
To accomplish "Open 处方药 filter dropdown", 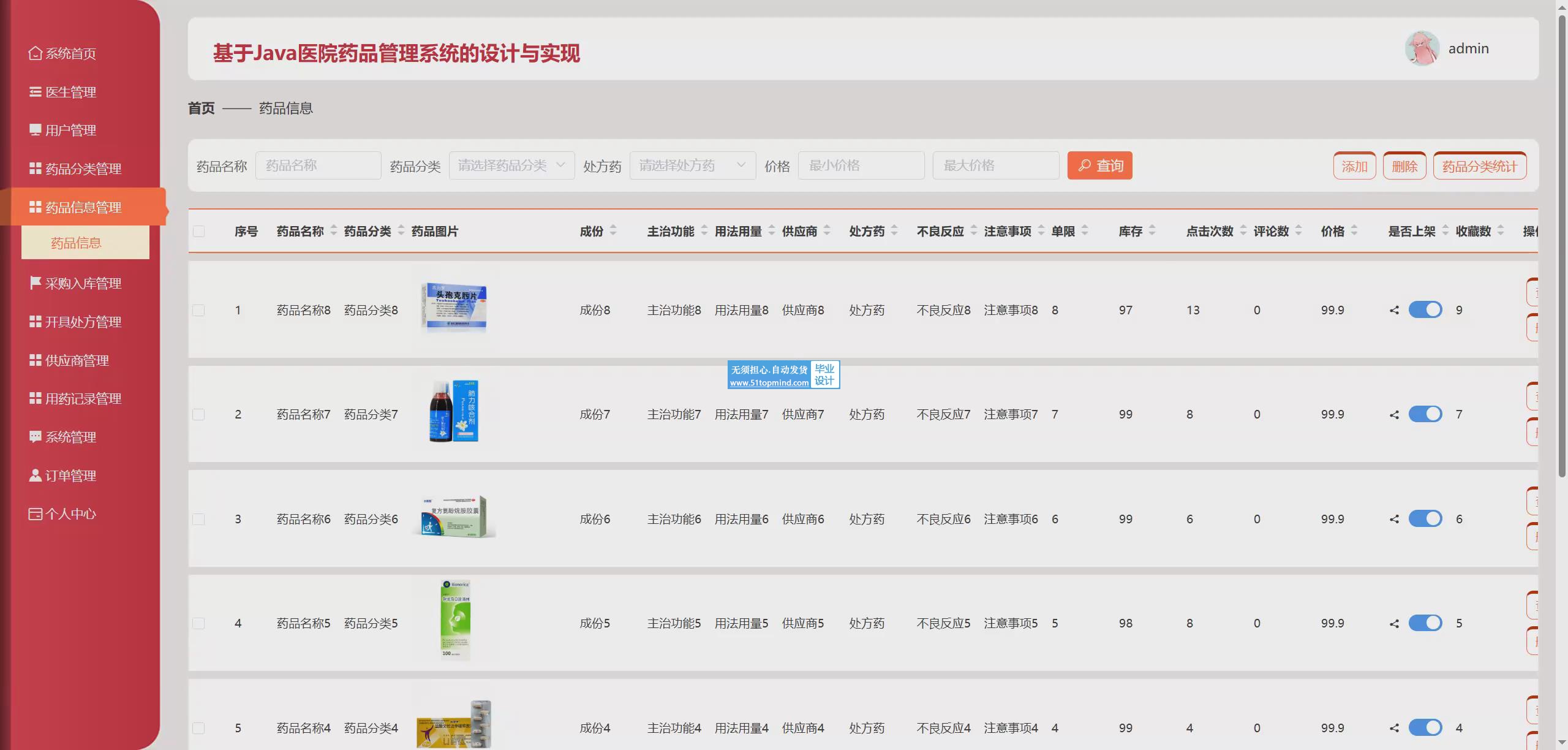I will point(692,165).
